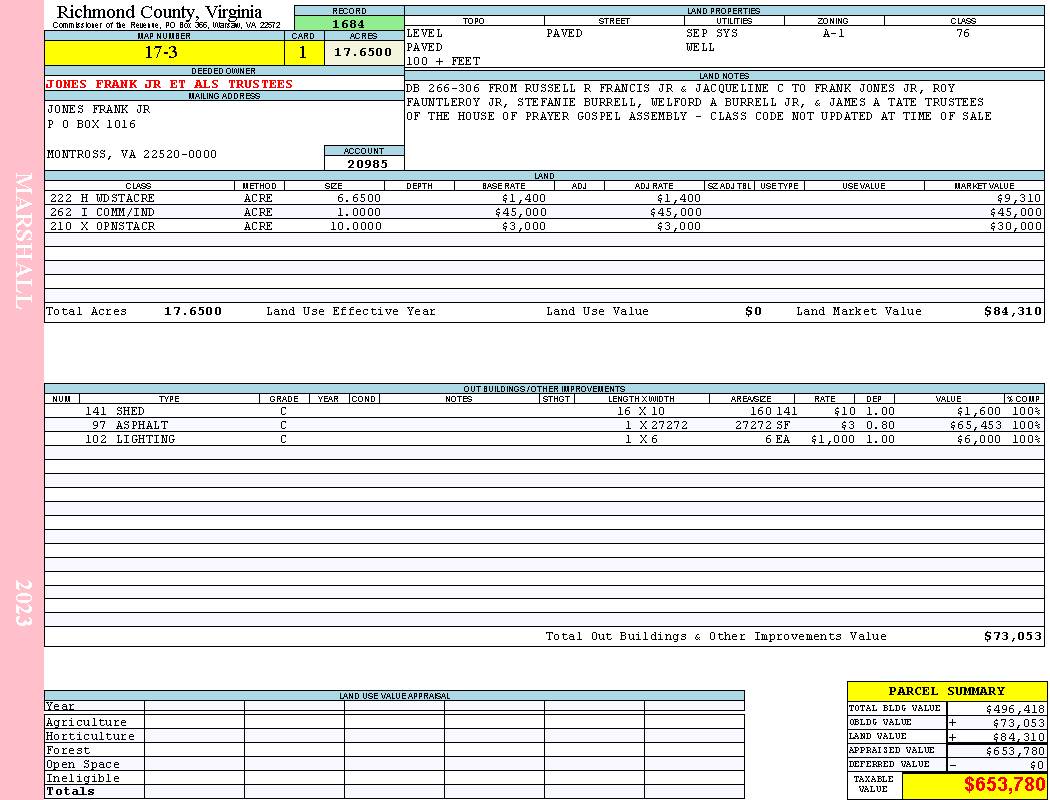Viewport: 1050px width, 800px height.
Task: Click the asphalt value $65,453
Action: click(x=976, y=426)
